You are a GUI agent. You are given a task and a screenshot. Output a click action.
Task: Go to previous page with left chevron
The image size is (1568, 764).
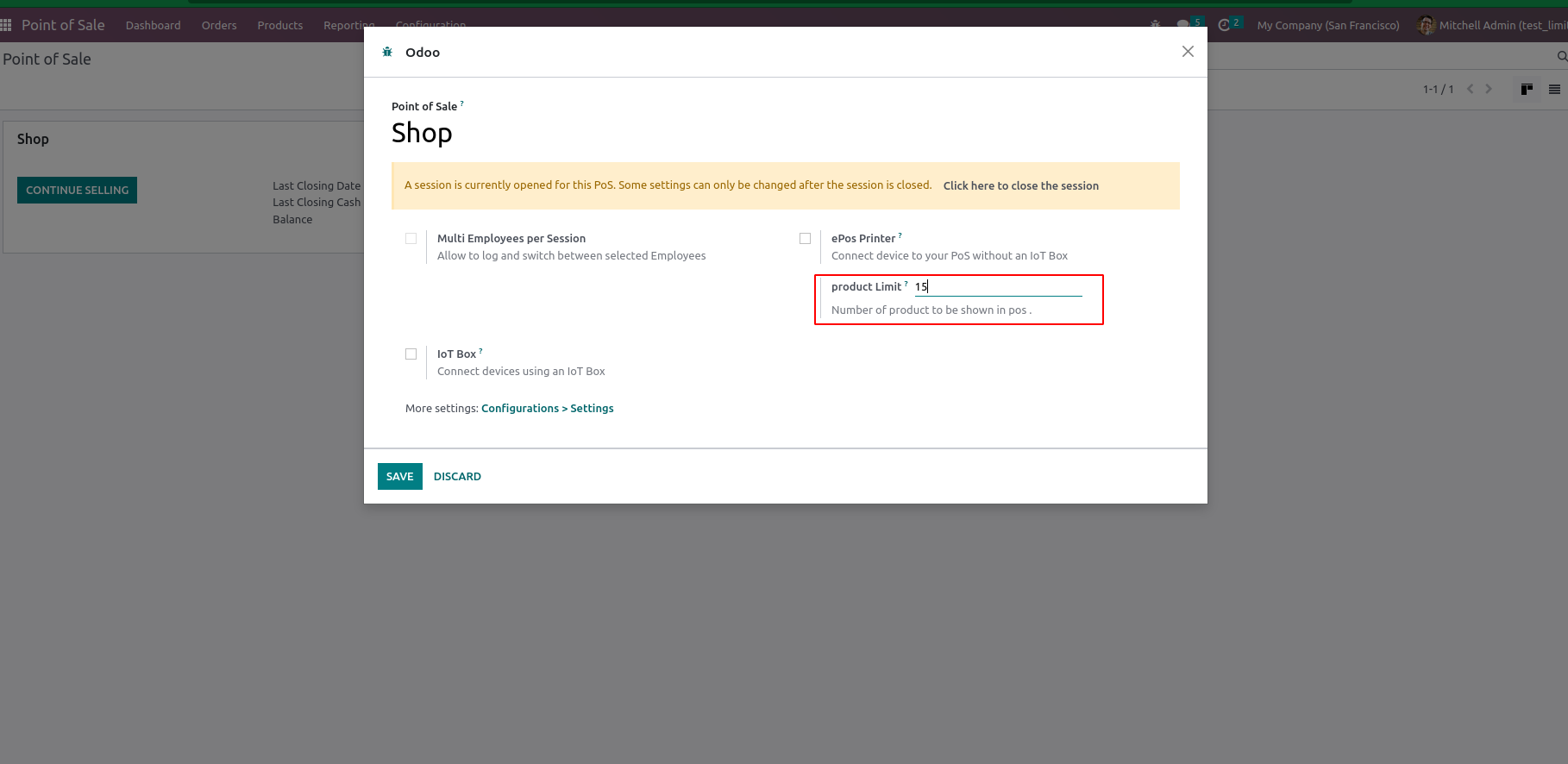point(1471,89)
